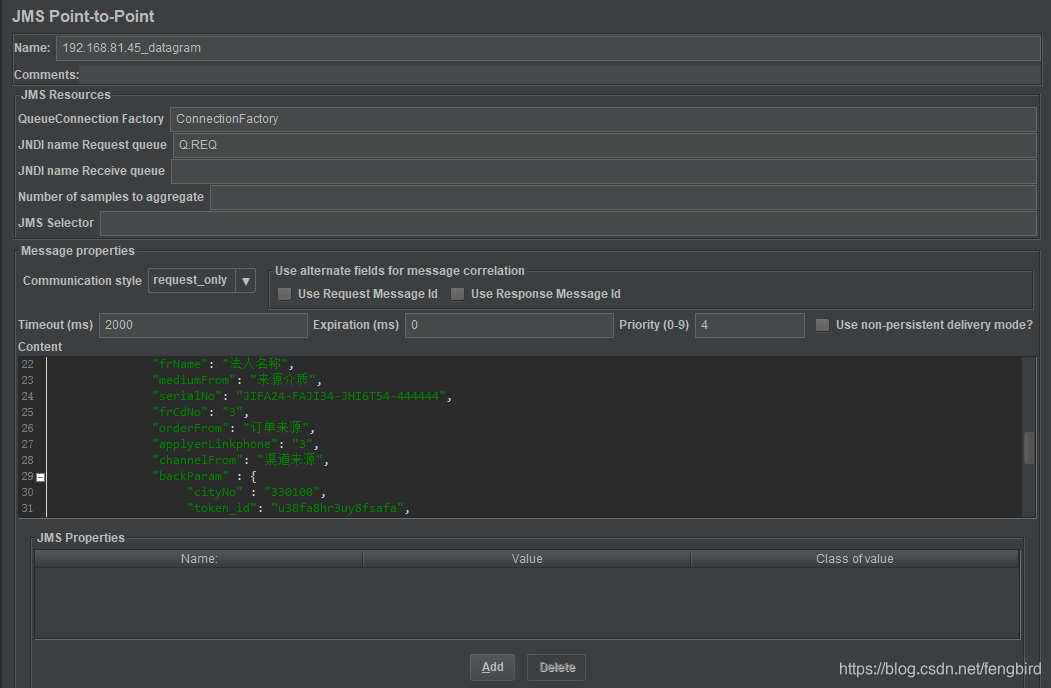Click the Value column header

coord(527,559)
